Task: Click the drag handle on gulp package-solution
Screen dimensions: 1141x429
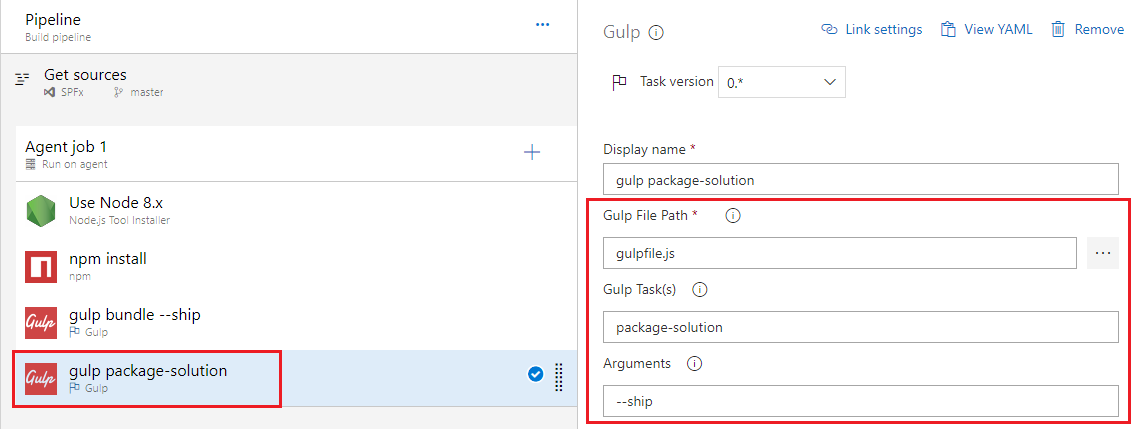Action: [558, 376]
